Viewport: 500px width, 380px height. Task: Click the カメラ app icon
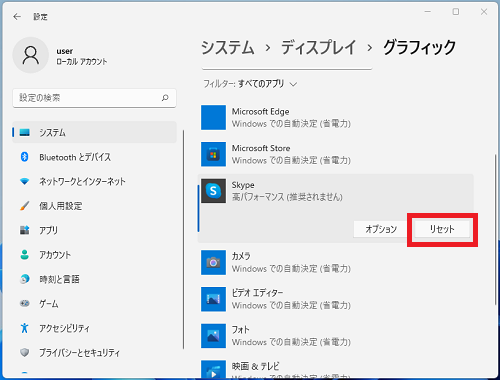[213, 262]
